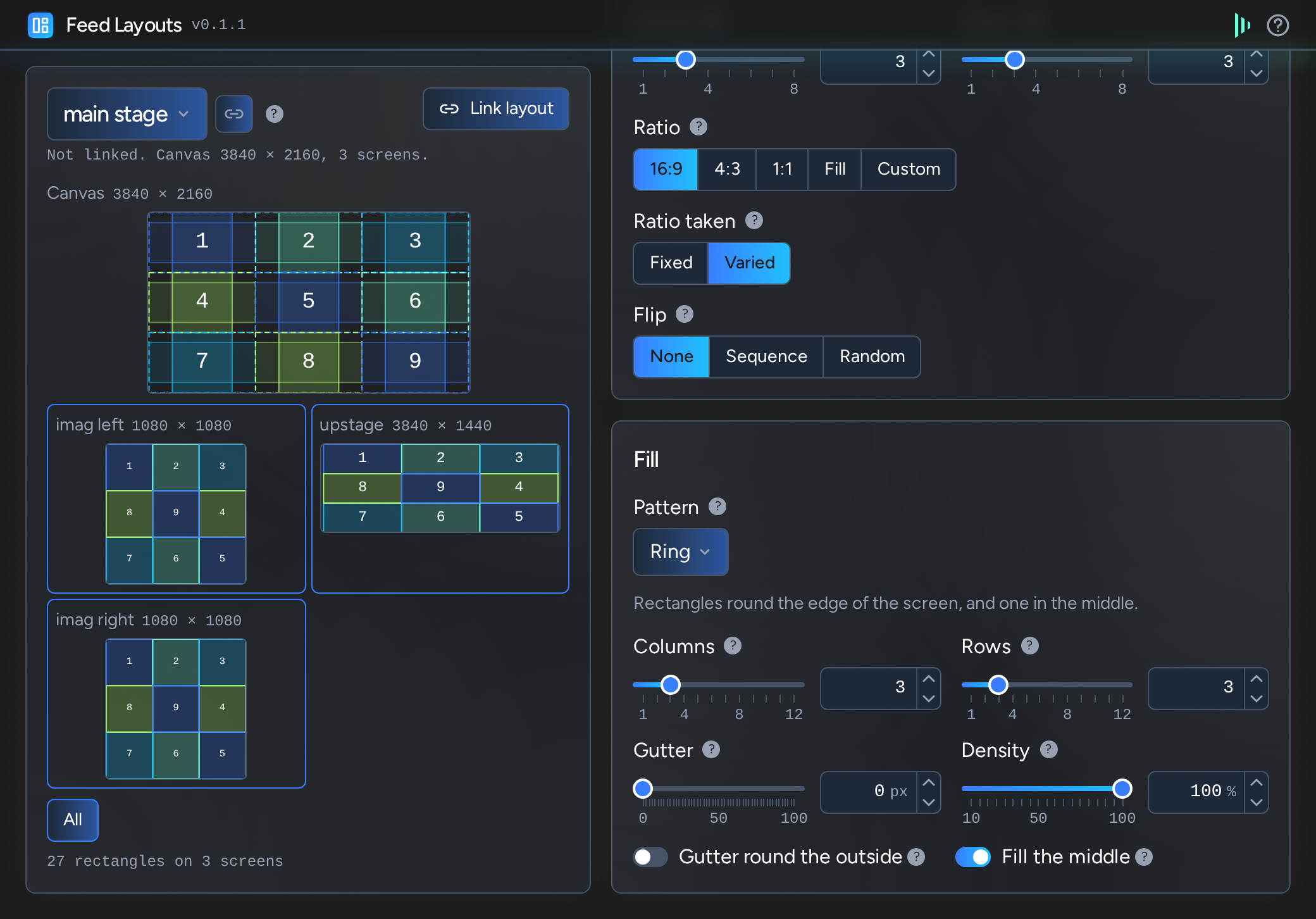Select the upstage screen thumbnail
Image resolution: width=1316 pixels, height=919 pixels.
(x=440, y=499)
